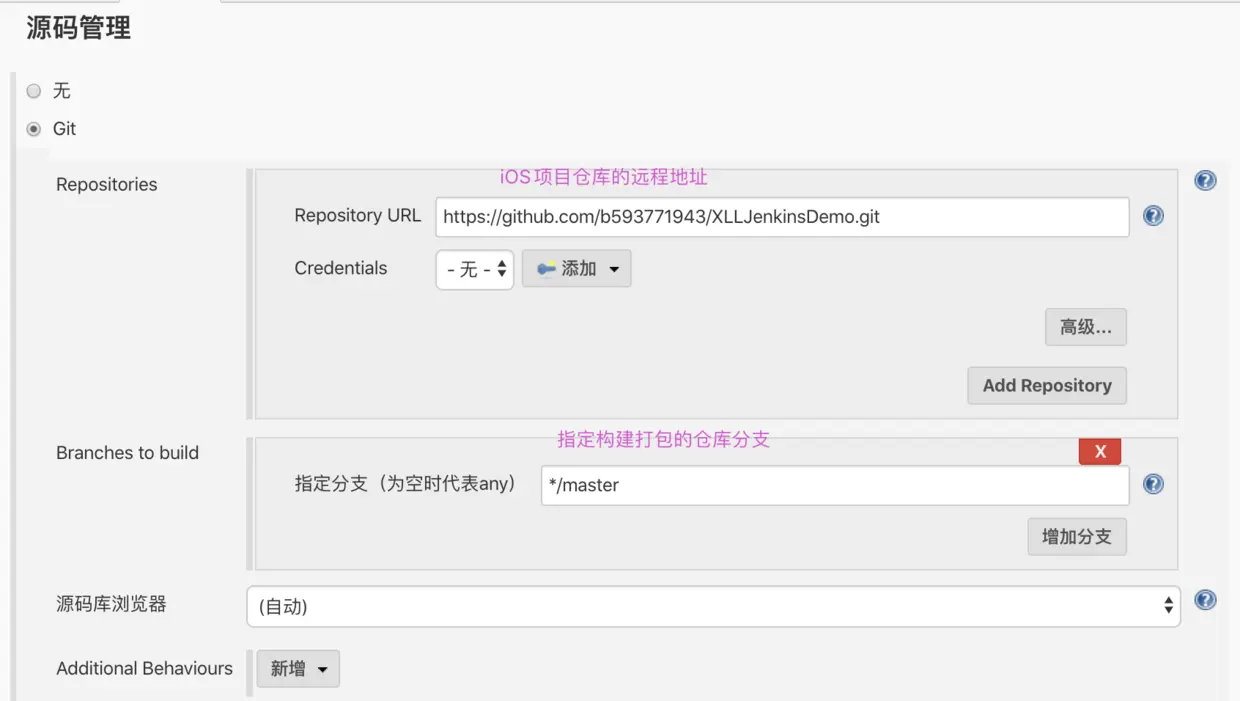Open the 新增 Additional Behaviours dropdown
The height and width of the screenshot is (701, 1240).
click(298, 669)
